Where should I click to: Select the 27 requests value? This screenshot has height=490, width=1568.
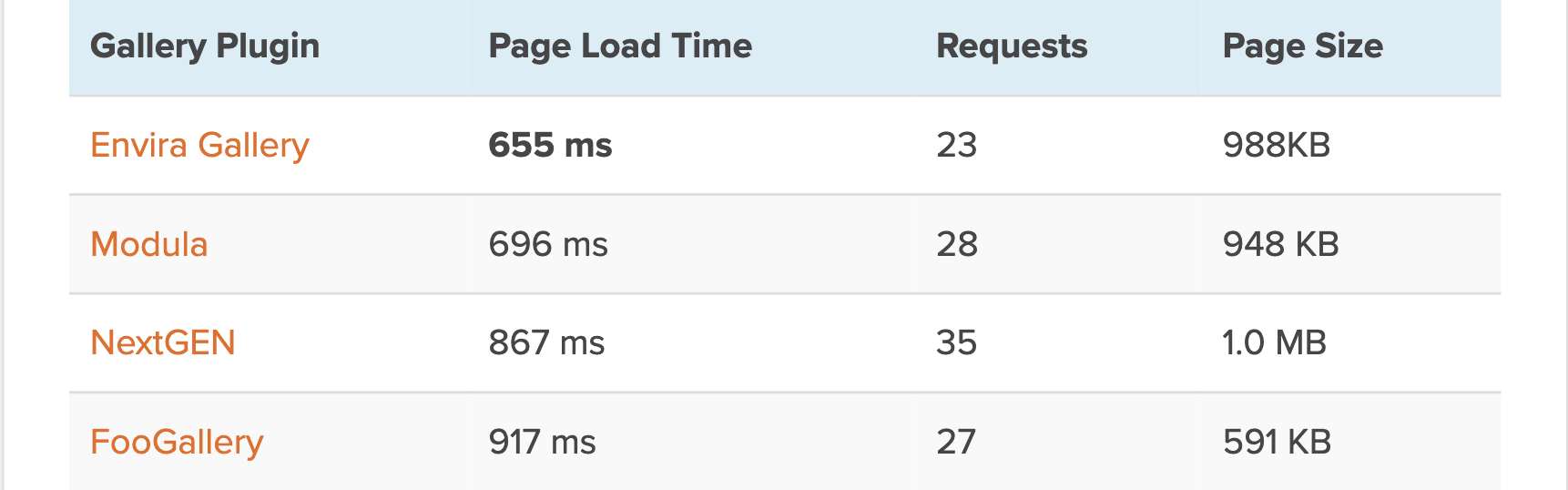pyautogui.click(x=956, y=443)
